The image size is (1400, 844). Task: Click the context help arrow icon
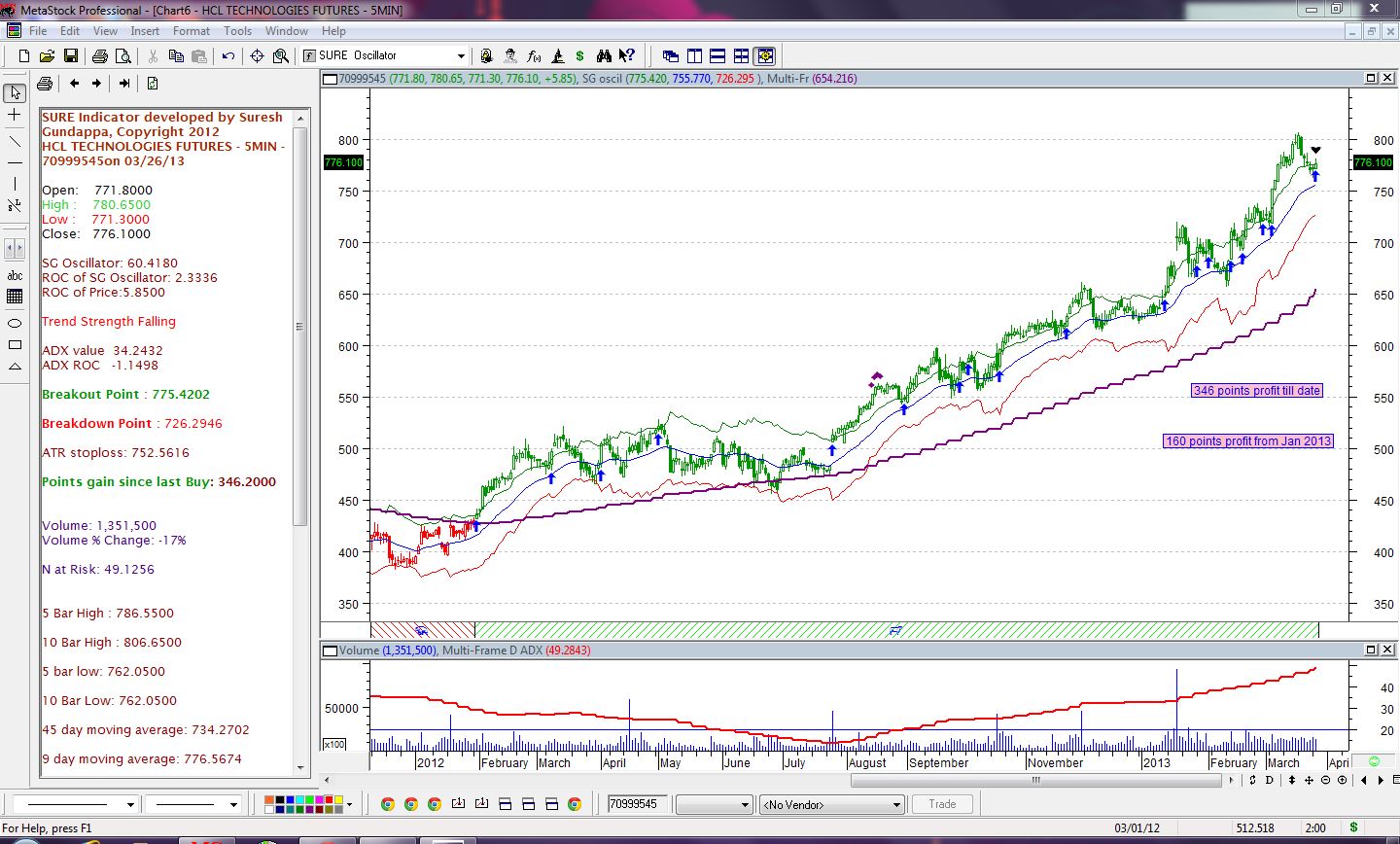click(627, 56)
